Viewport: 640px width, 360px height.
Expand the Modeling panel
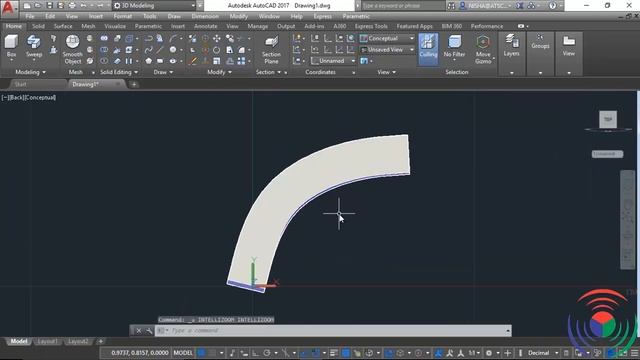30,72
